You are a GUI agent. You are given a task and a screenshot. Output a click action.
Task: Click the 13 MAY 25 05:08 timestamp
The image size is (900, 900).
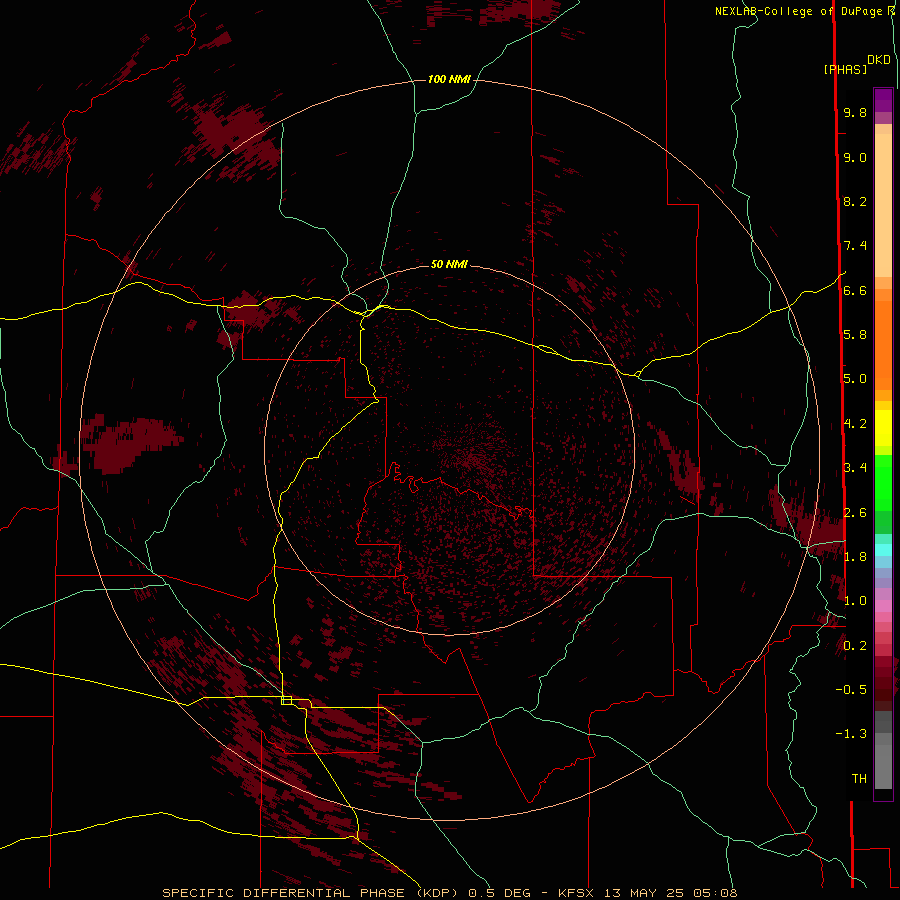pyautogui.click(x=671, y=893)
